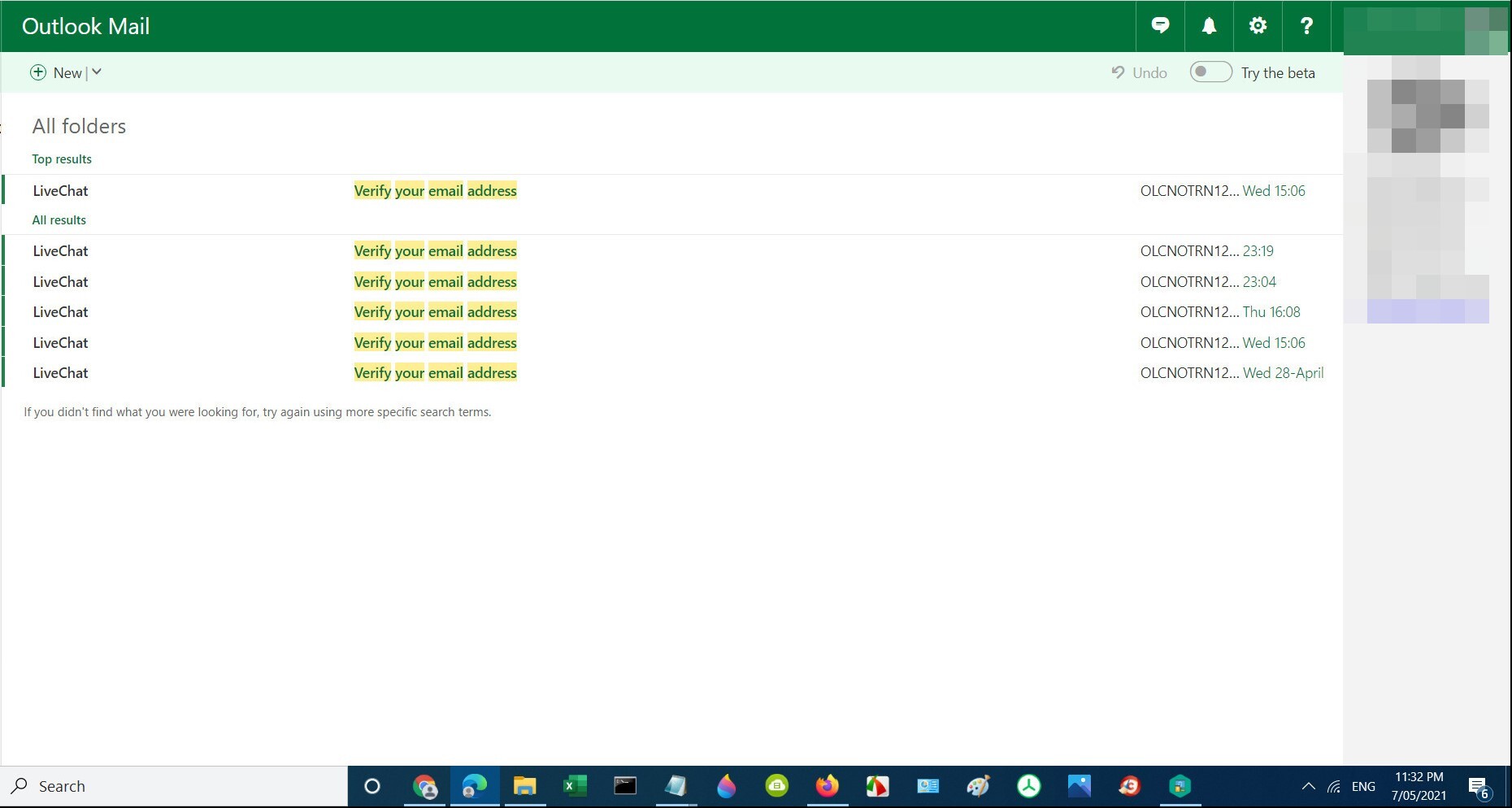Expand the New dropdown arrow
Image resolution: width=1512 pixels, height=808 pixels.
(97, 72)
